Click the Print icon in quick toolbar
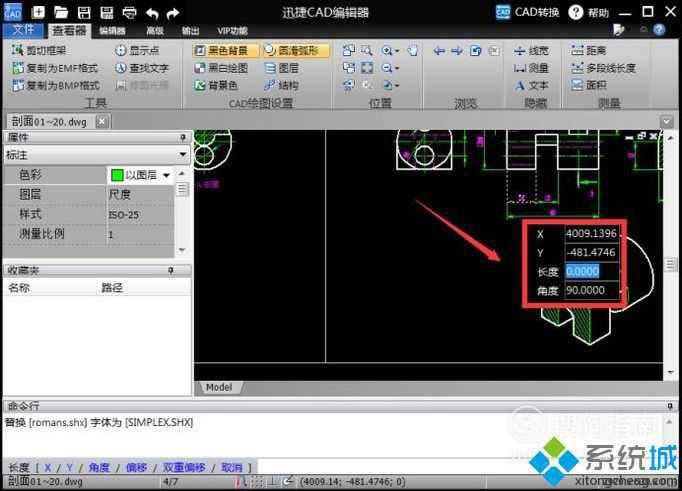 [x=129, y=13]
